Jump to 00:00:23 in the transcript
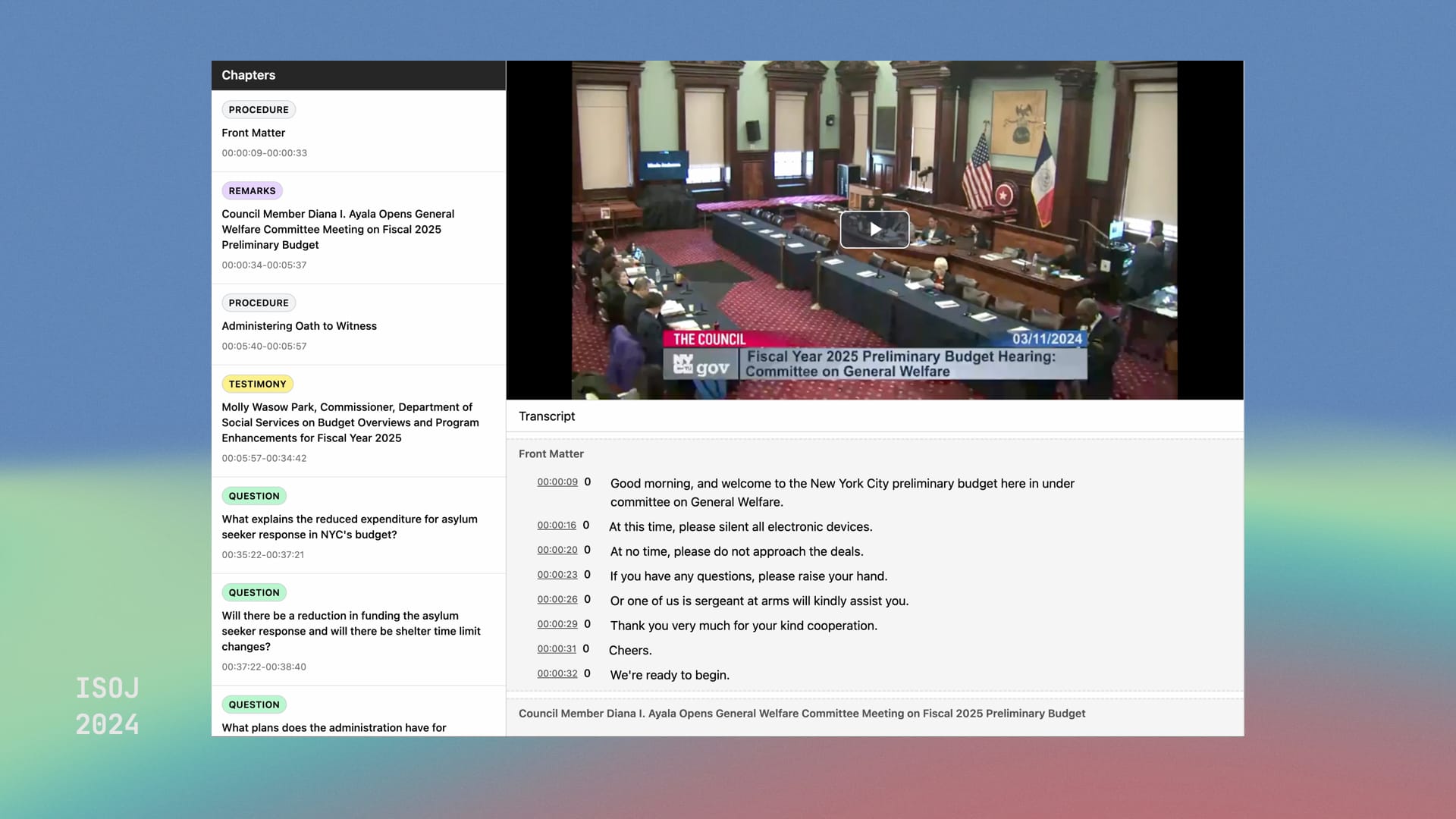The height and width of the screenshot is (819, 1456). pyautogui.click(x=557, y=575)
